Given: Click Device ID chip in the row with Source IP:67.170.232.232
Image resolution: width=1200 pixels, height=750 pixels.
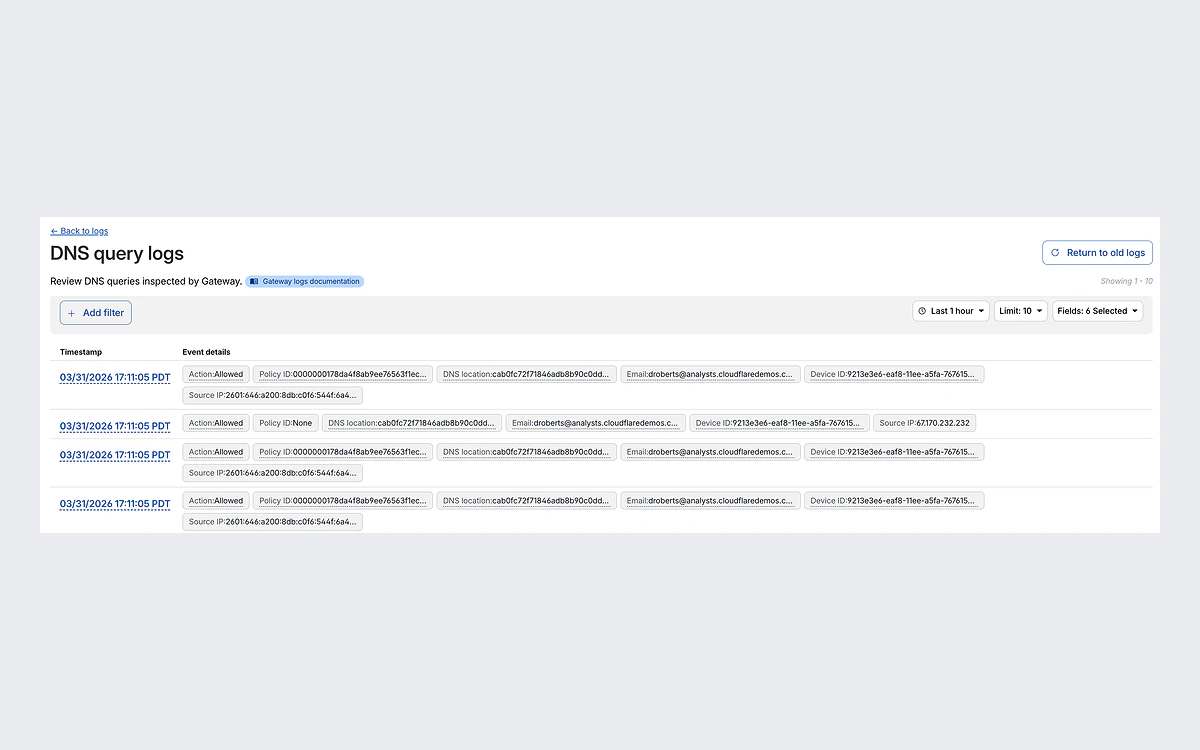Looking at the screenshot, I should click(x=780, y=423).
